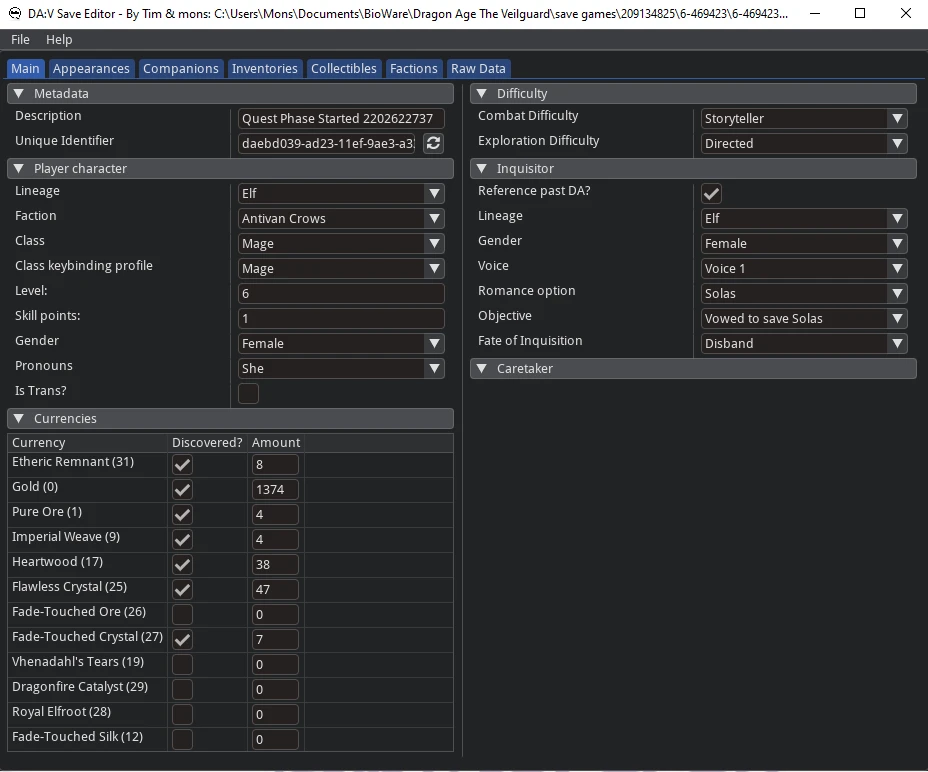This screenshot has width=928, height=772.
Task: Uncheck the Reference past DA? checkbox
Action: tap(712, 193)
